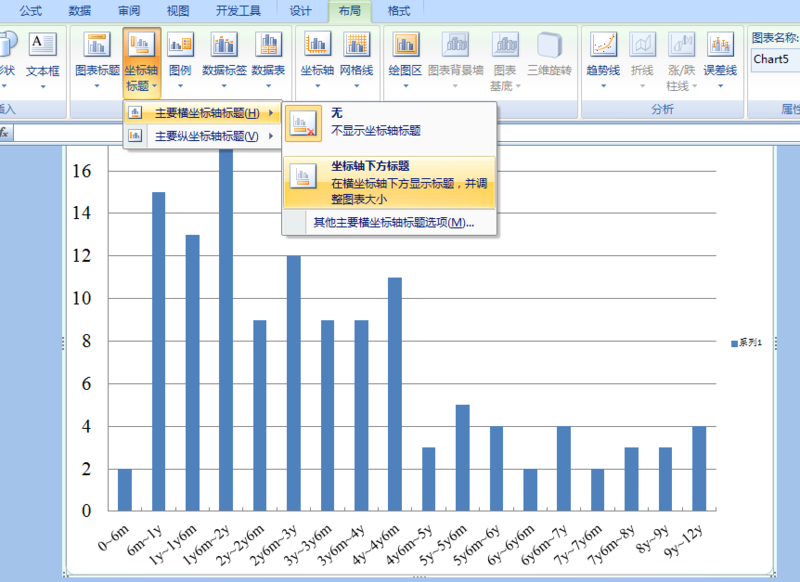The height and width of the screenshot is (582, 800).
Task: Select the 系列1 legend entry
Action: click(x=746, y=343)
